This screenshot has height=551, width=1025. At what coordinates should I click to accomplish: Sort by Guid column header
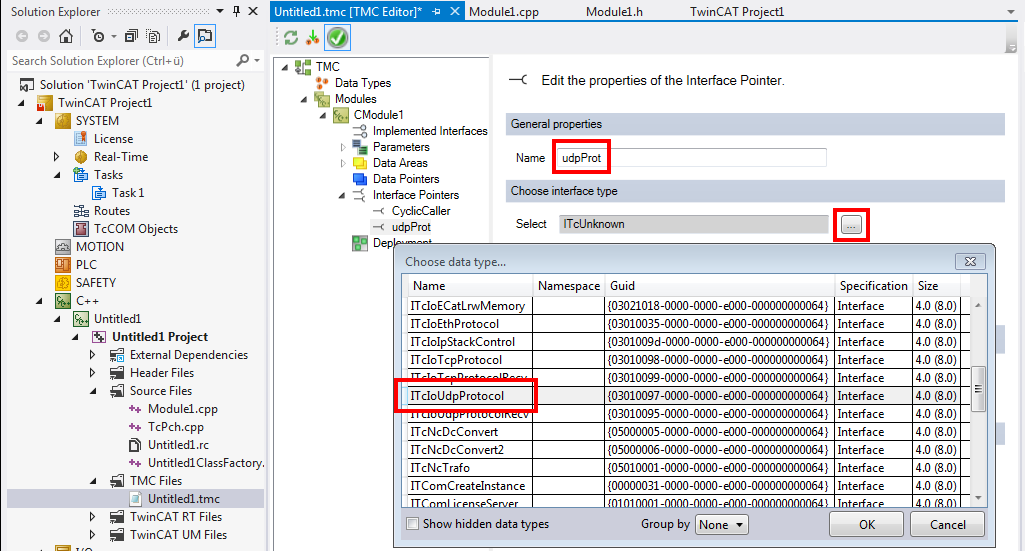click(720, 286)
